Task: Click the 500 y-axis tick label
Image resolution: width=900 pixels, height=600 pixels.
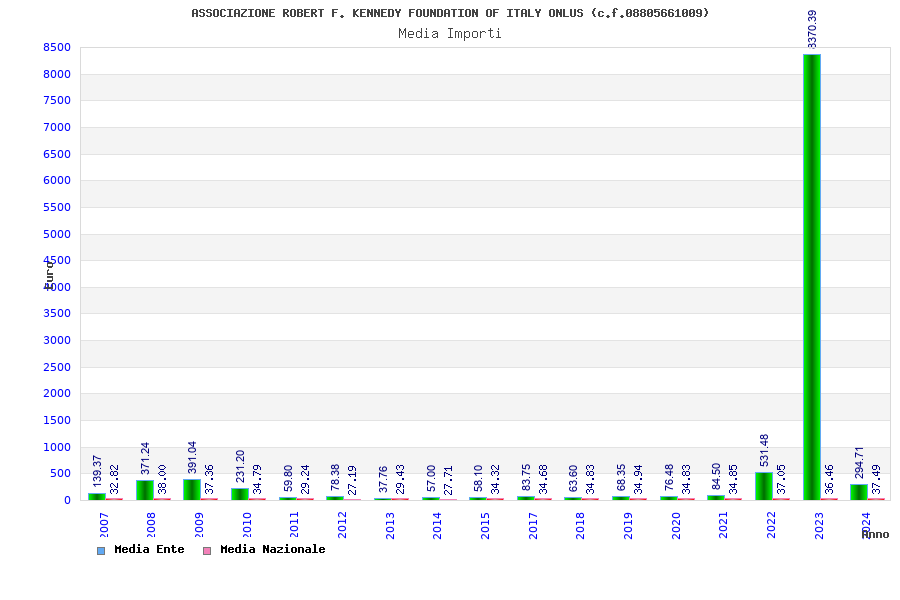Action: 60,474
